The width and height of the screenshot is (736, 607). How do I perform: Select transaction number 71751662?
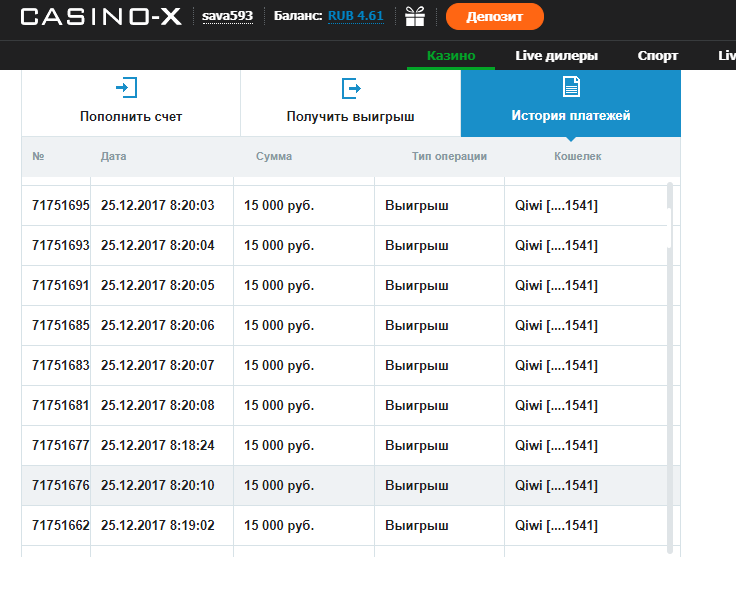tap(61, 525)
